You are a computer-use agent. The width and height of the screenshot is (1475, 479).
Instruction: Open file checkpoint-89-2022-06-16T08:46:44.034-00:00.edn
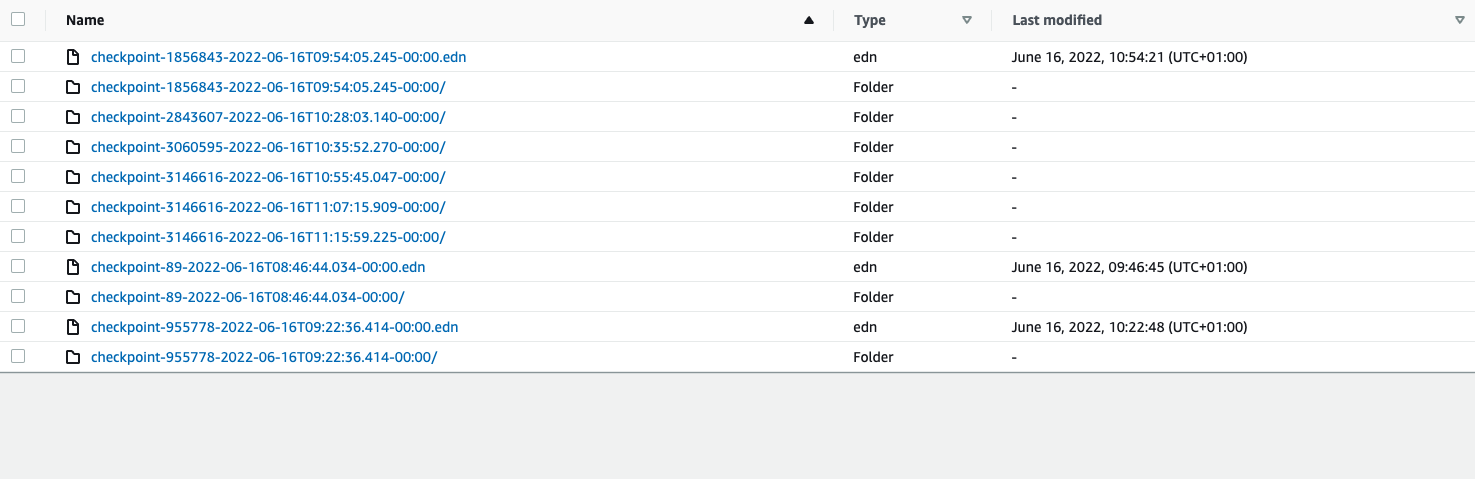258,267
